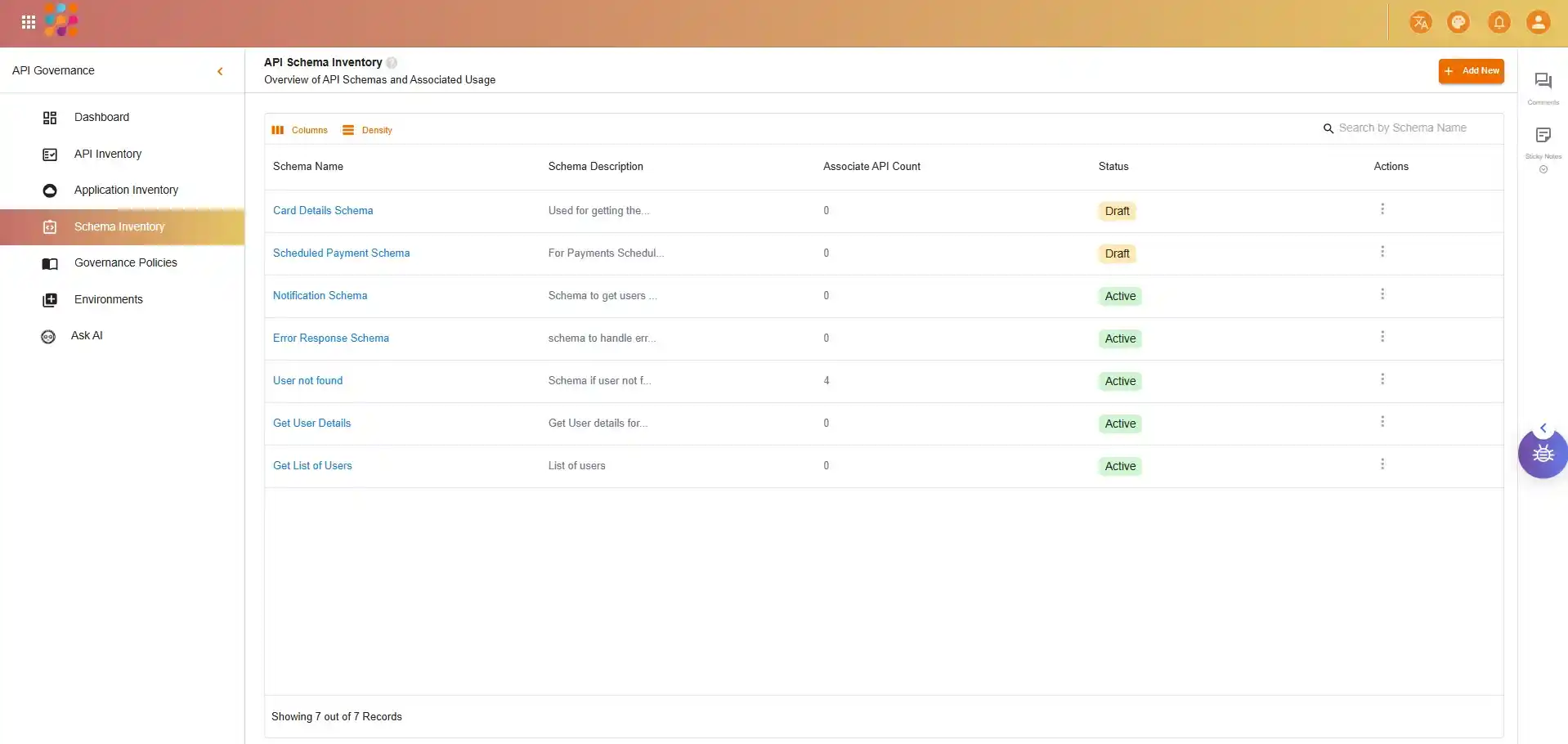The image size is (1568, 744).
Task: Open Density options for the table
Action: (368, 130)
